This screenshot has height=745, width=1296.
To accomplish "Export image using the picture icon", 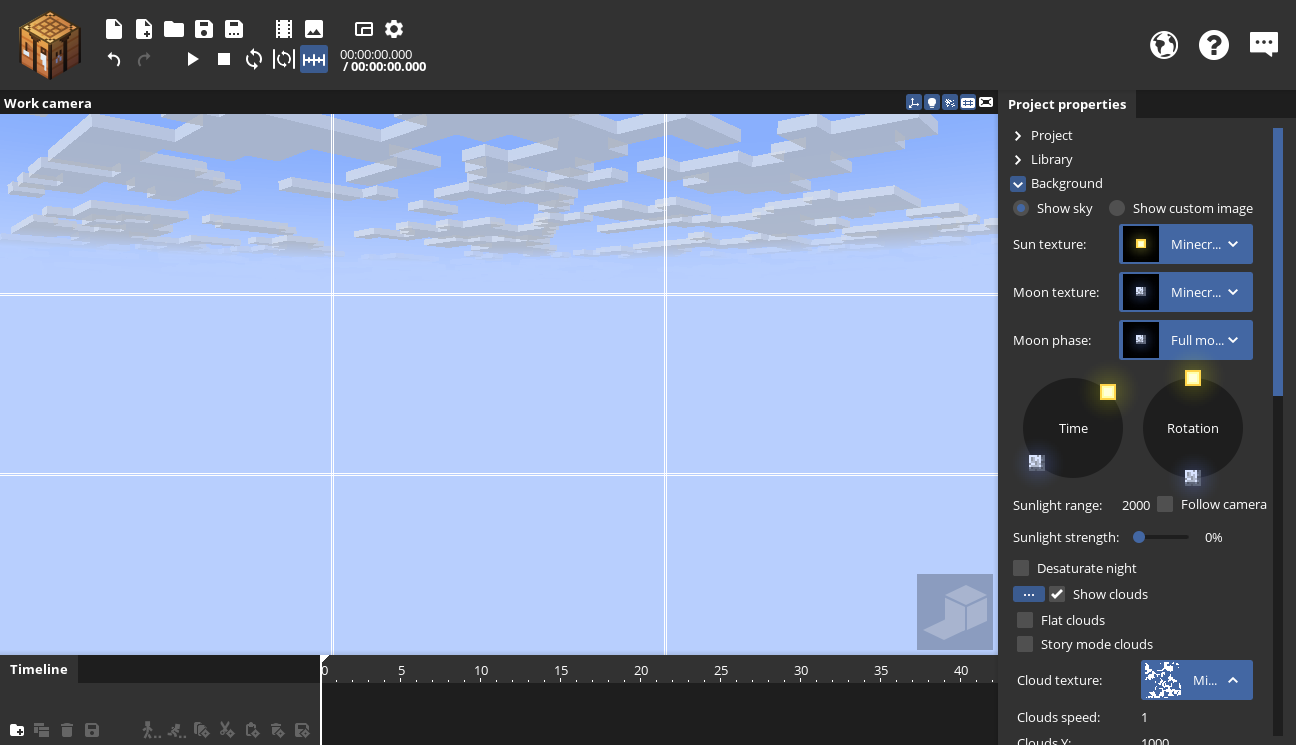I will tap(314, 29).
